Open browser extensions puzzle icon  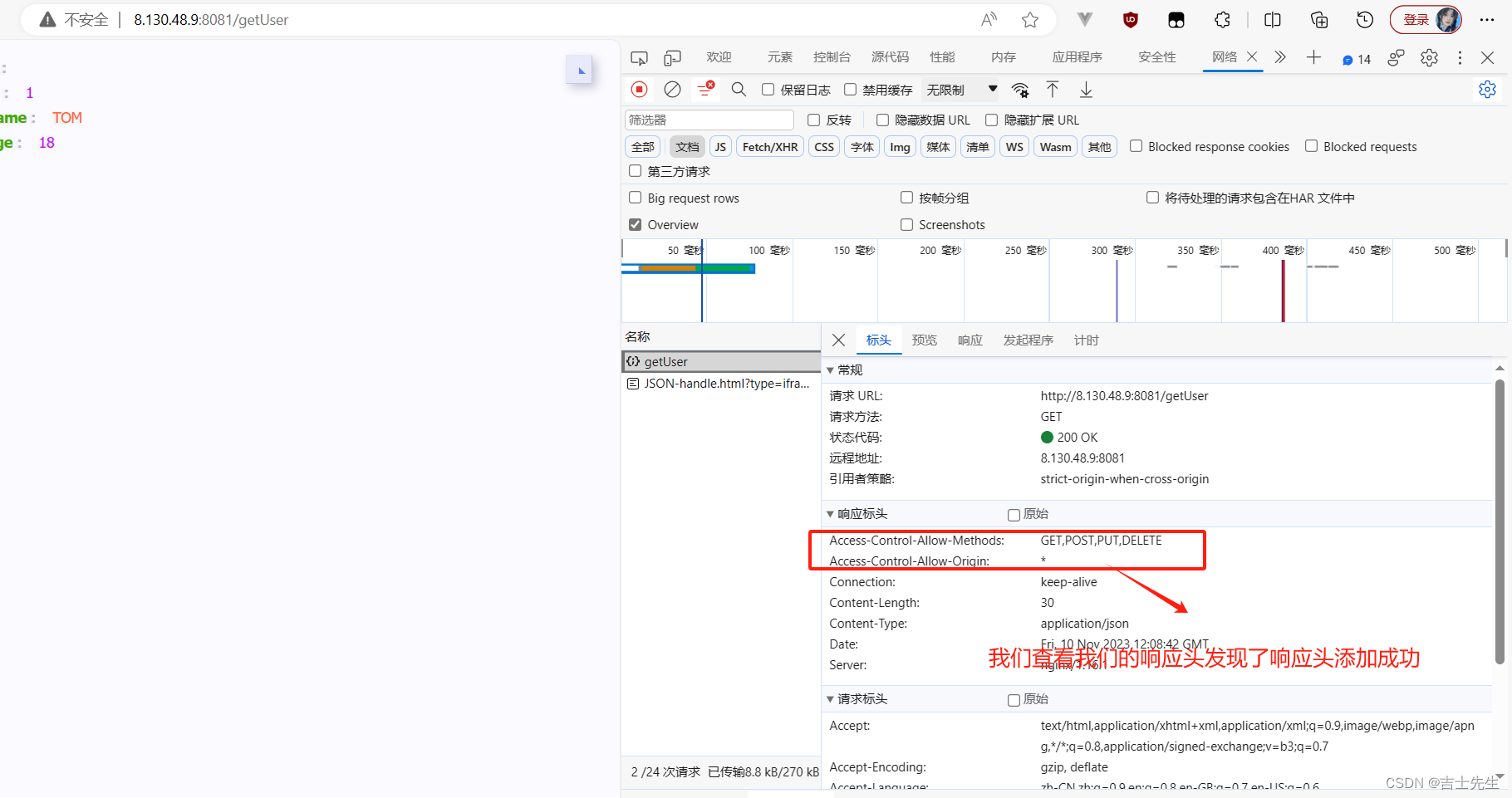click(1222, 20)
